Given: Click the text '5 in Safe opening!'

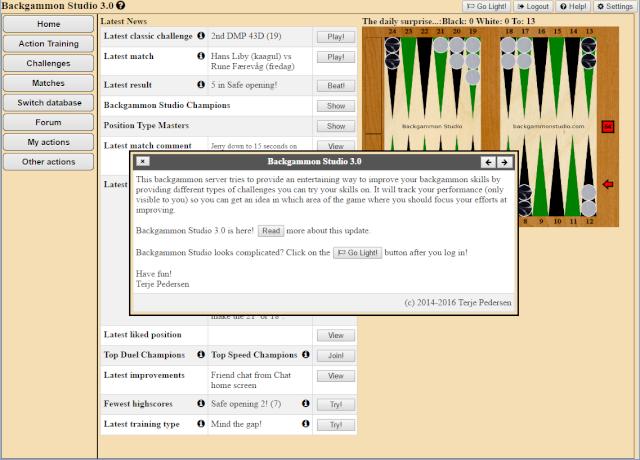Looking at the screenshot, I should point(244,85).
